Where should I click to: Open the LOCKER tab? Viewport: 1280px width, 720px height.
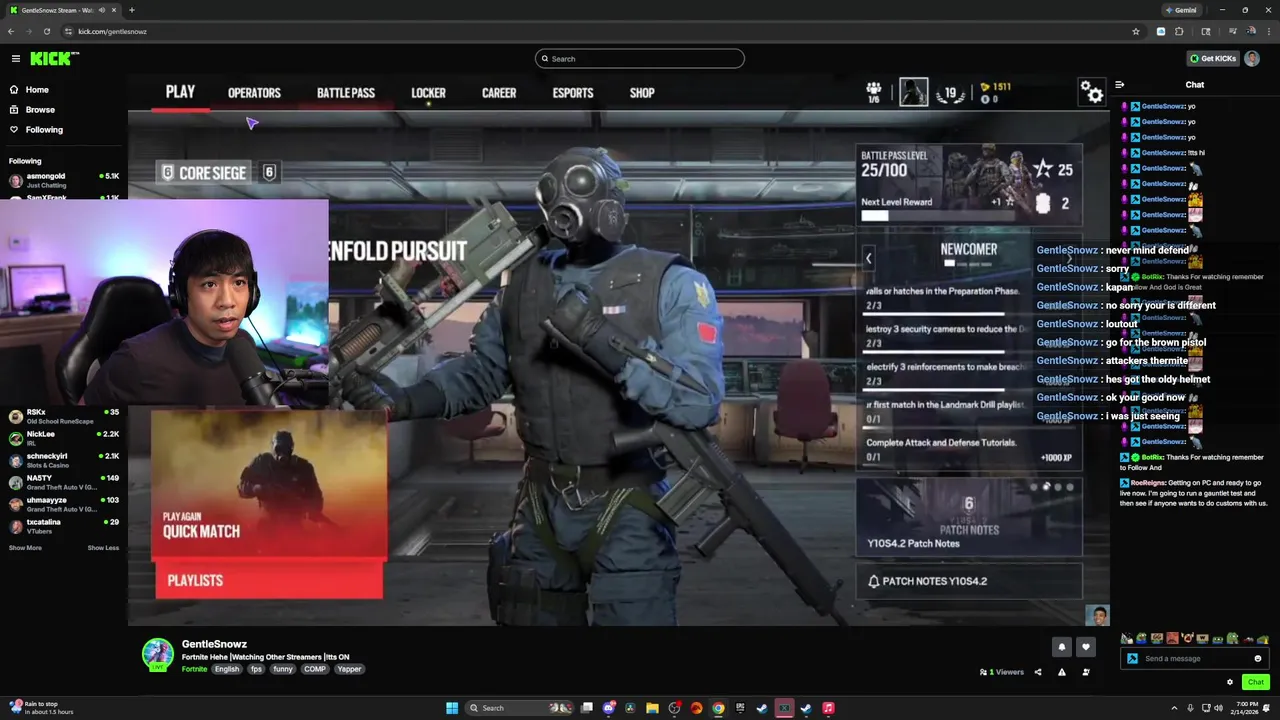click(428, 93)
